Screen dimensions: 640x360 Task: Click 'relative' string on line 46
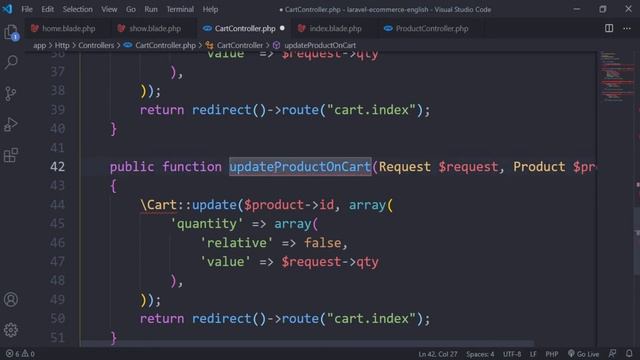236,243
